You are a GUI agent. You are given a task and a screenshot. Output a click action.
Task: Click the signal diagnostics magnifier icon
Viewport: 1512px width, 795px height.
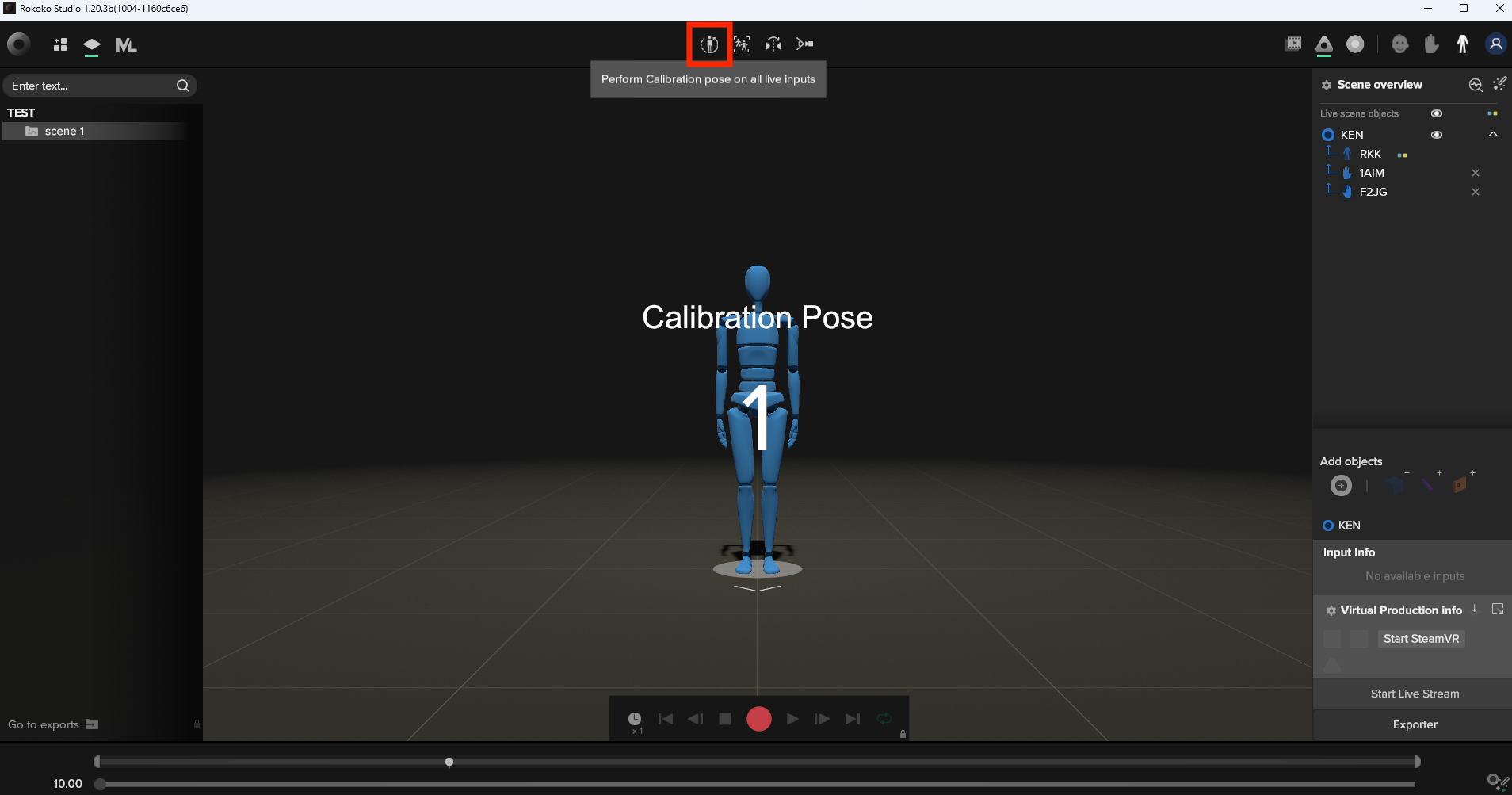point(1475,85)
